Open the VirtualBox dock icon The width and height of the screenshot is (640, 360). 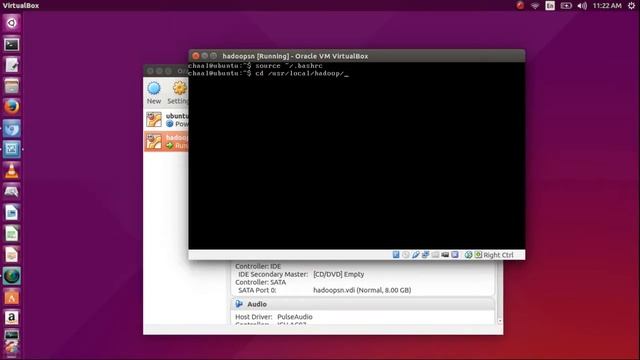pos(11,149)
